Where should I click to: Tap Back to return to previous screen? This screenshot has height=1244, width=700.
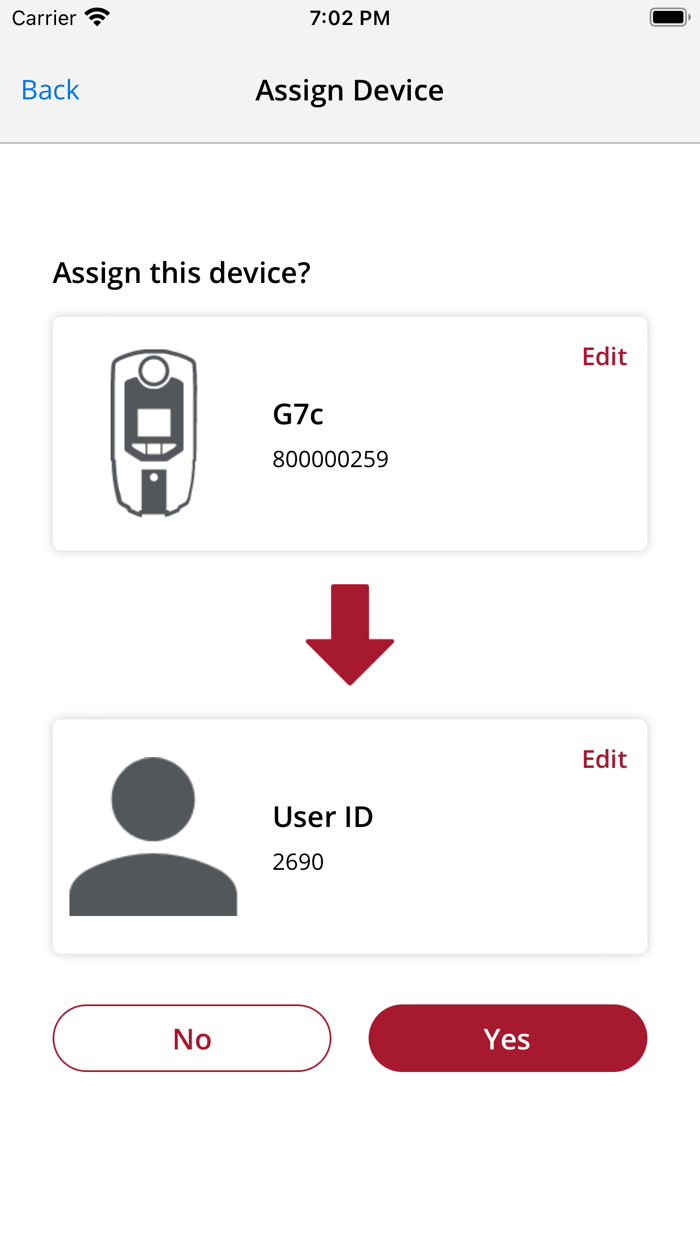(49, 90)
